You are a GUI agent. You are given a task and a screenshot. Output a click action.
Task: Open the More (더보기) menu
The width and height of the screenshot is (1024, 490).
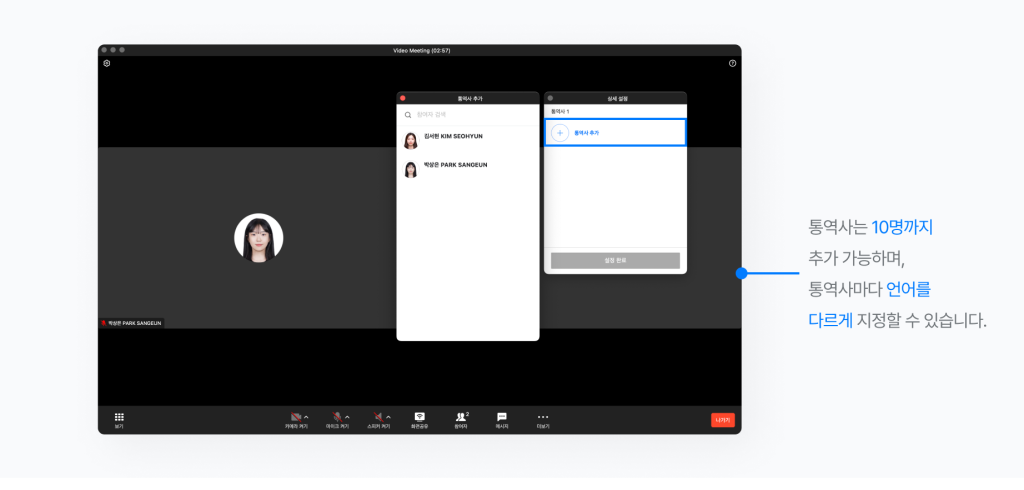(x=543, y=418)
